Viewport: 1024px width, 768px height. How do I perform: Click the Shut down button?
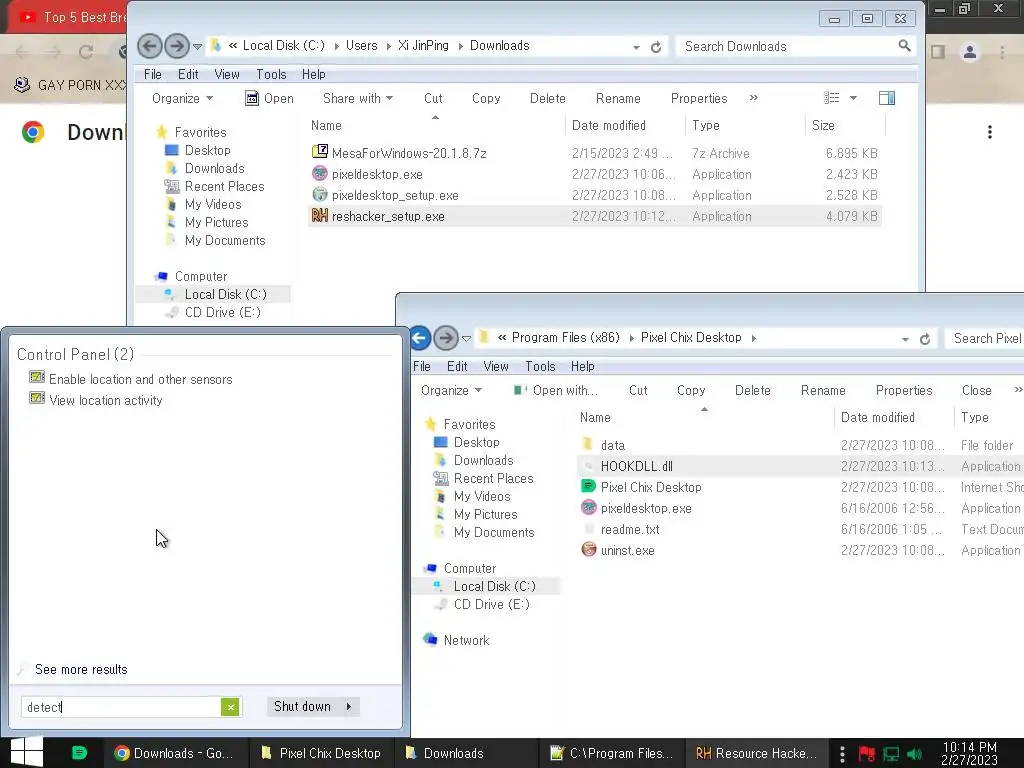(x=302, y=706)
